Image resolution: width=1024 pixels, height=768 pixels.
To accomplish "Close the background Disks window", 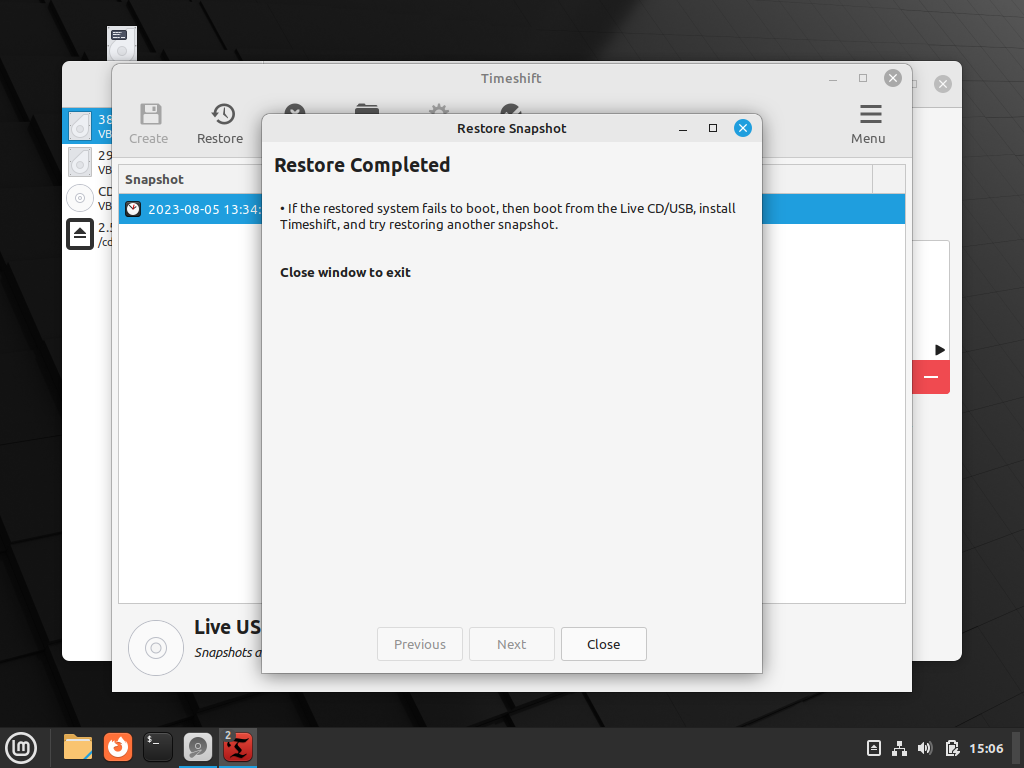I will pyautogui.click(x=942, y=84).
